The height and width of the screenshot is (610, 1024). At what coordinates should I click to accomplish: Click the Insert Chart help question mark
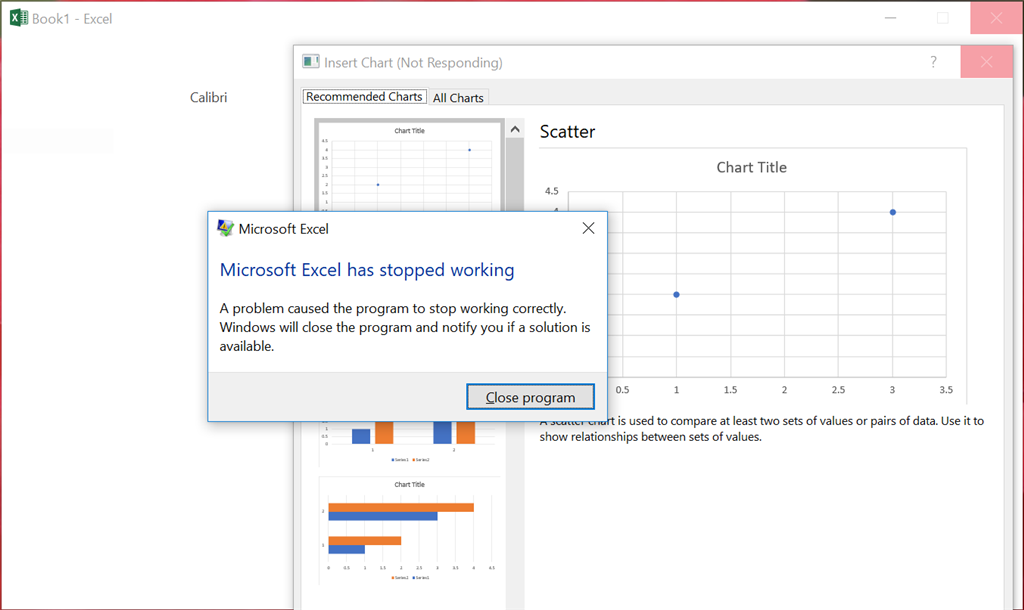coord(933,62)
